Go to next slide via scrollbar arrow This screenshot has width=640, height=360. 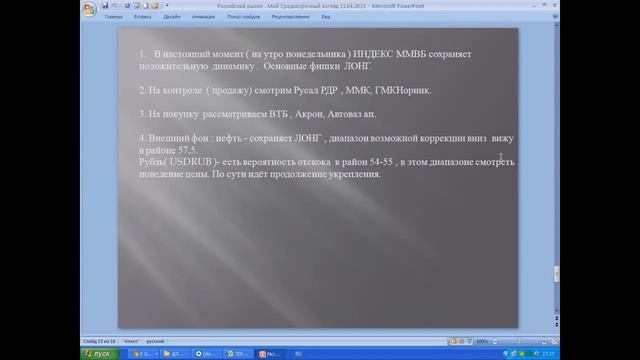coord(556,324)
